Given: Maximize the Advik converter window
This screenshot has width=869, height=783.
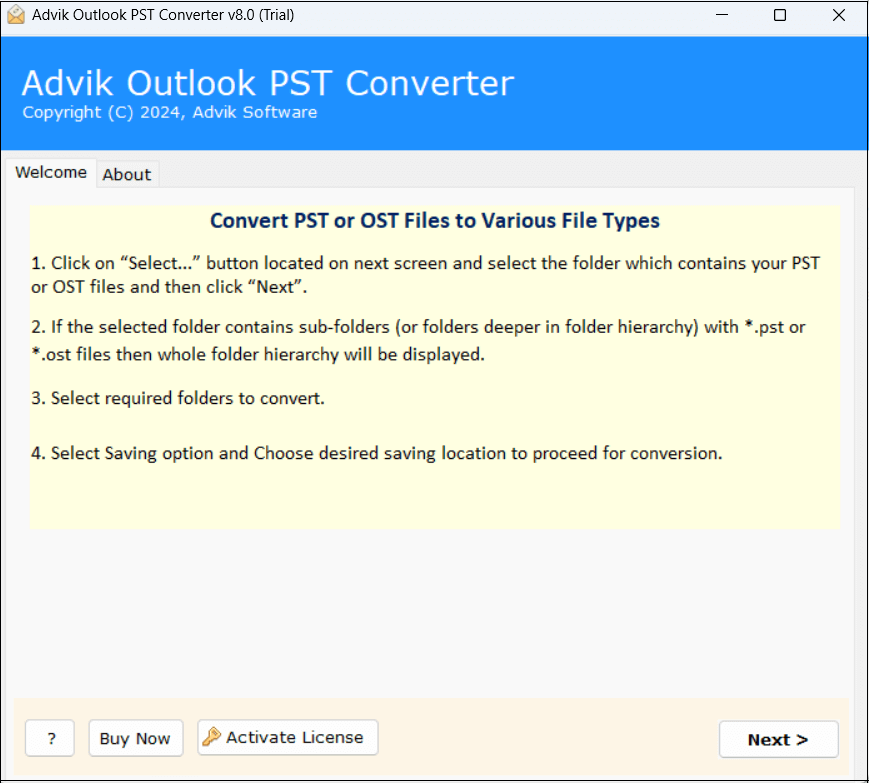Looking at the screenshot, I should (780, 15).
